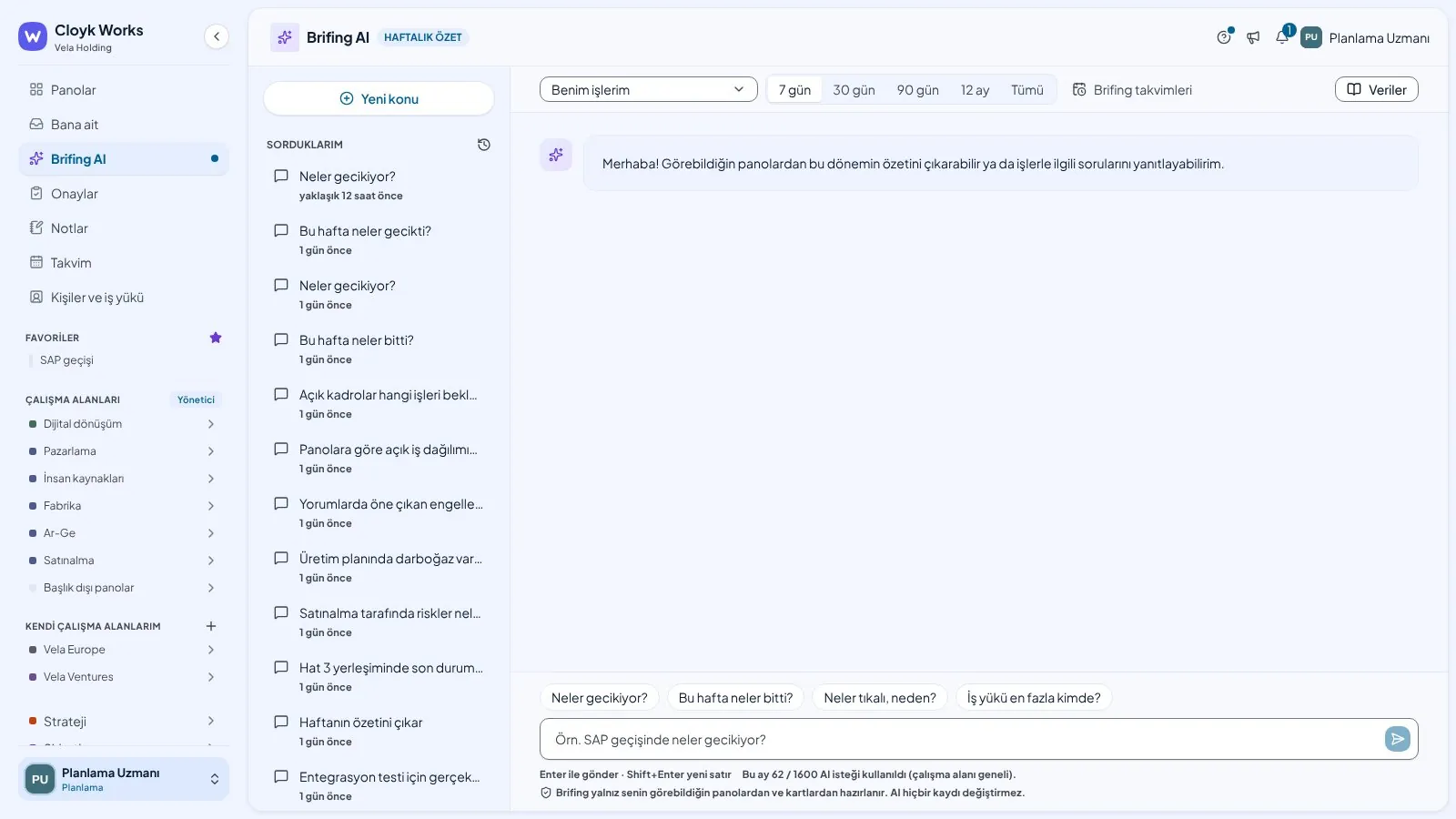Open the notifications bell
This screenshot has width=1456, height=819.
point(1282,37)
